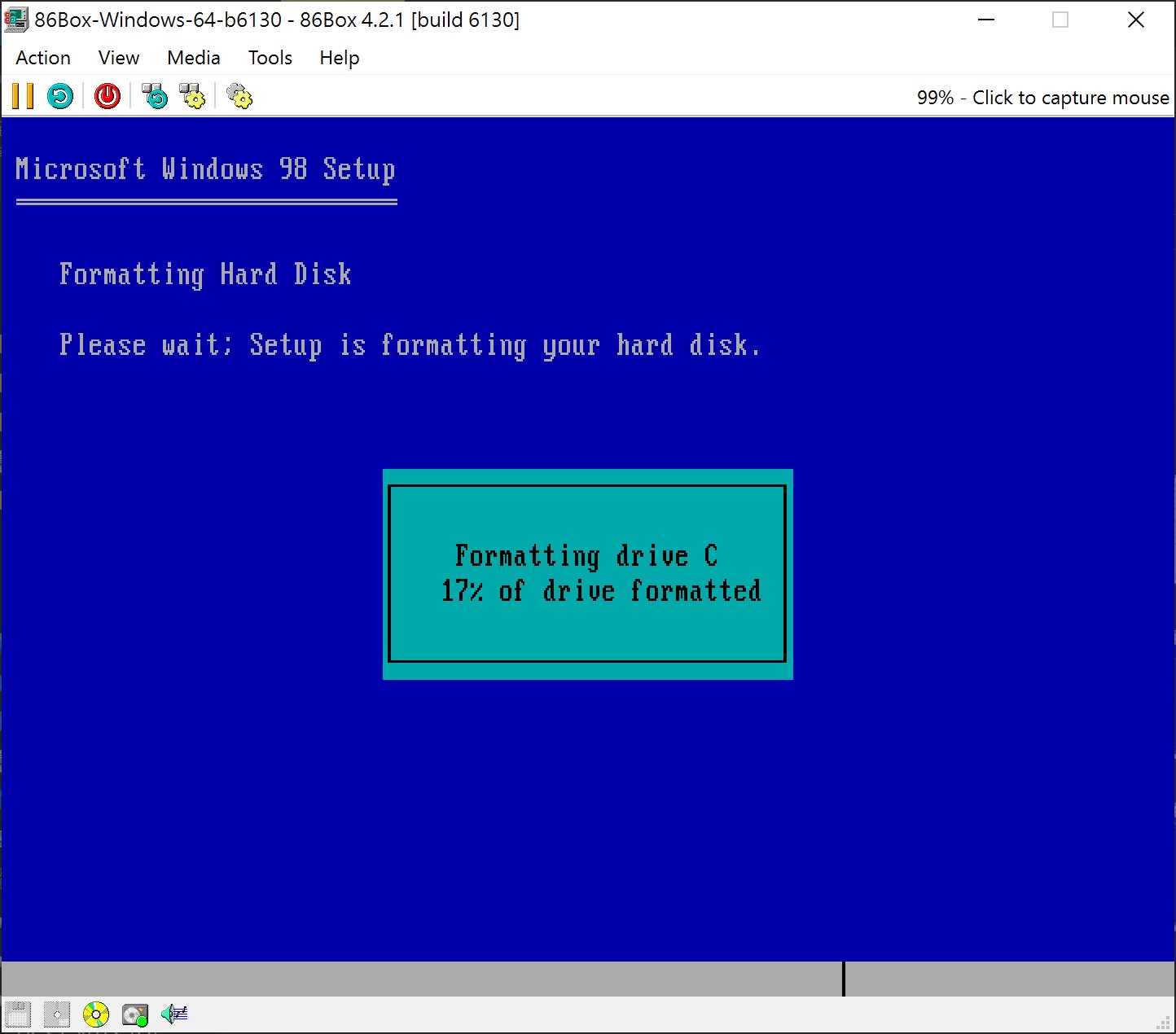Click second floppy drive status icon

57,1014
